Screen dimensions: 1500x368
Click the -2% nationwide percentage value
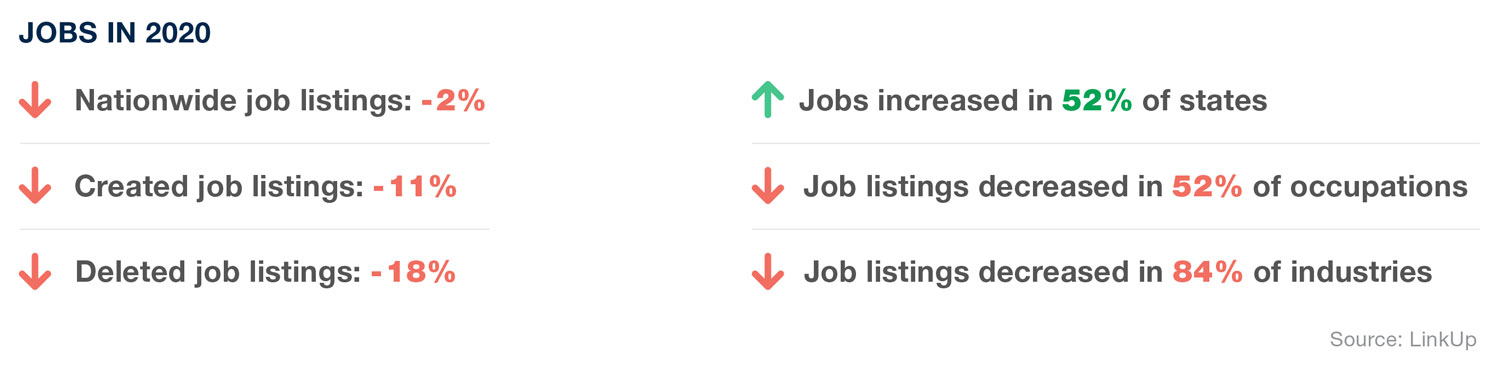[x=453, y=101]
